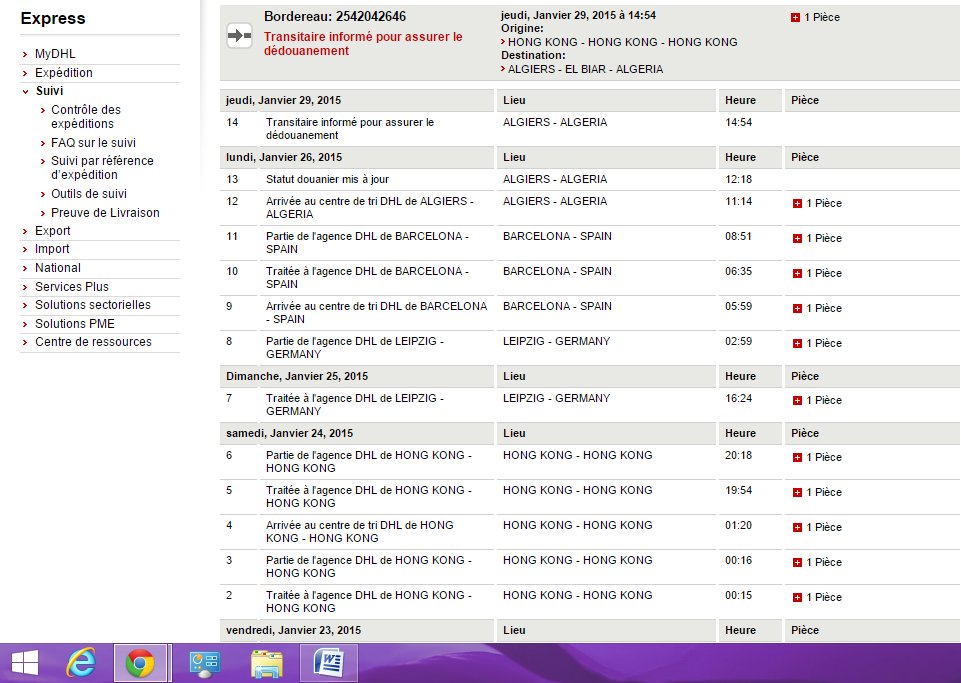The width and height of the screenshot is (961, 683).
Task: Open the FAQ sur le suivi link
Action: pos(93,142)
